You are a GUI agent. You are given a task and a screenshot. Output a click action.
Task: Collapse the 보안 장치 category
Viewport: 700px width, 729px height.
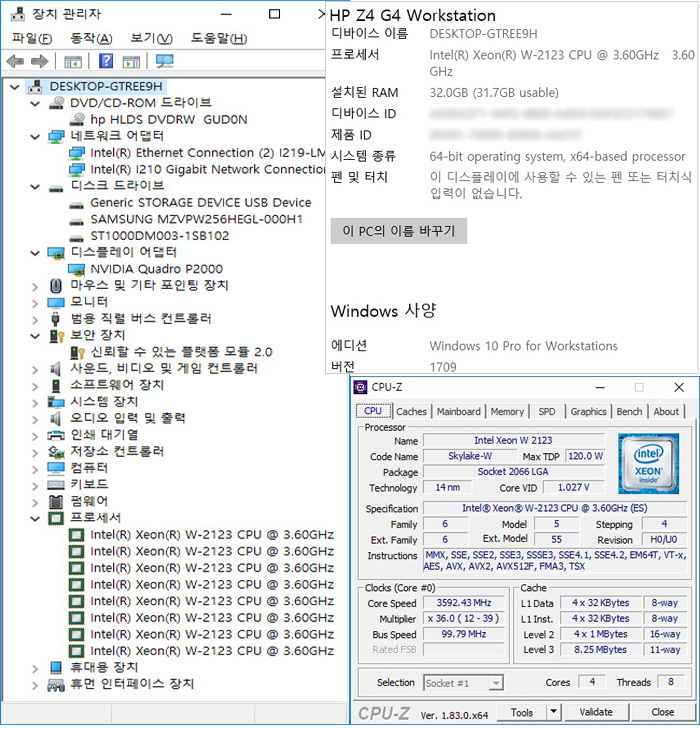pyautogui.click(x=35, y=336)
